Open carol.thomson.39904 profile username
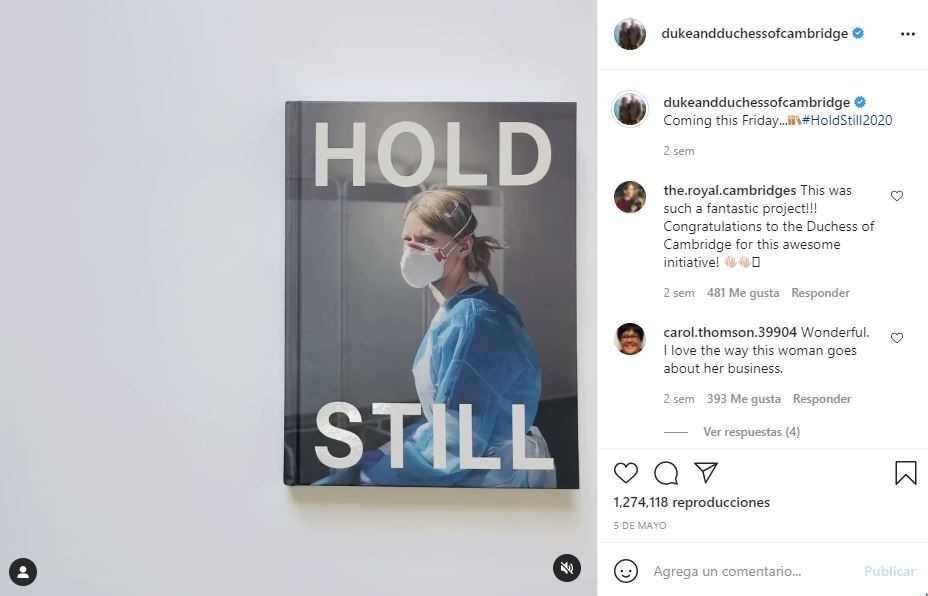This screenshot has height=596, width=928. [x=730, y=333]
